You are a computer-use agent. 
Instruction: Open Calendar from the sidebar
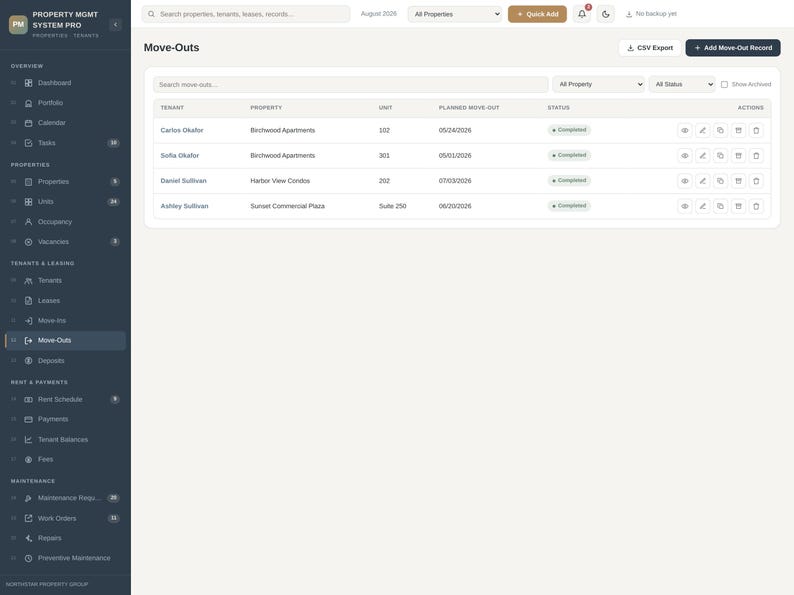(x=65, y=123)
